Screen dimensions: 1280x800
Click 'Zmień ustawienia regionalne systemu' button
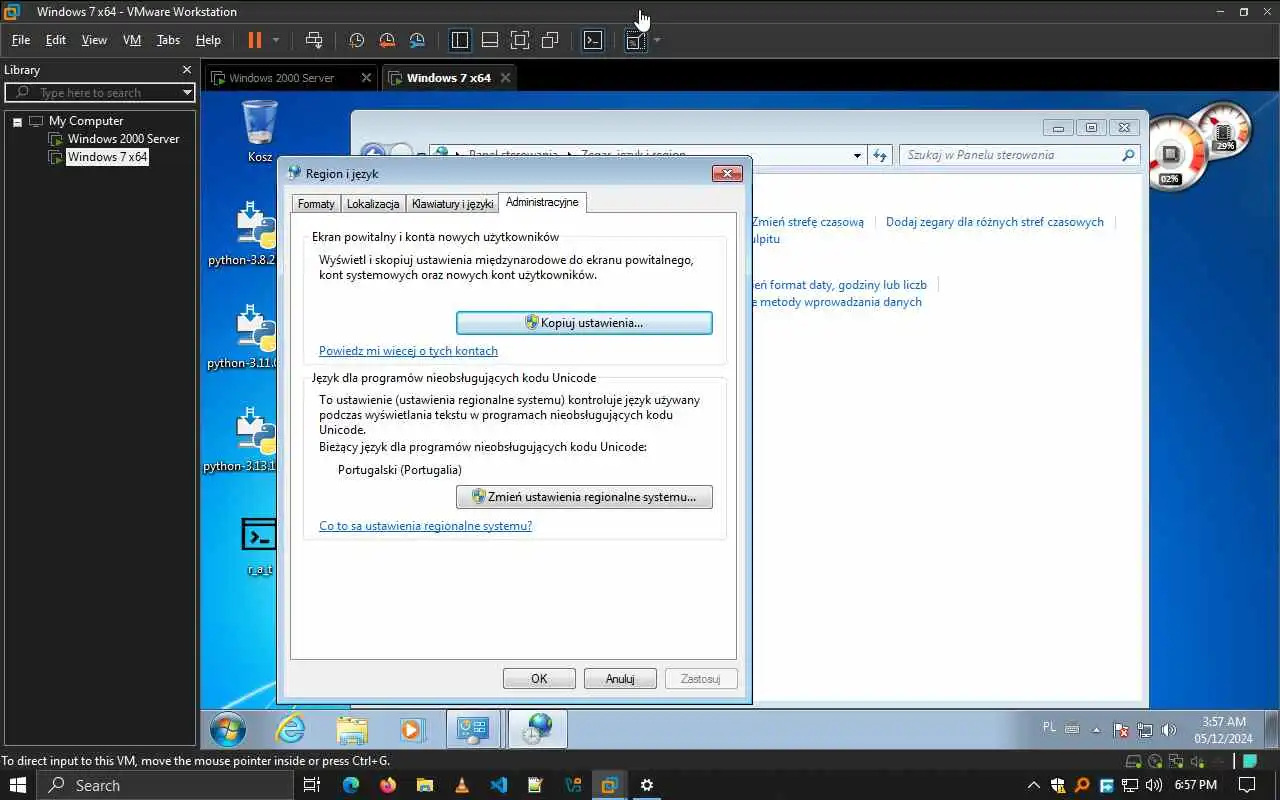(584, 497)
